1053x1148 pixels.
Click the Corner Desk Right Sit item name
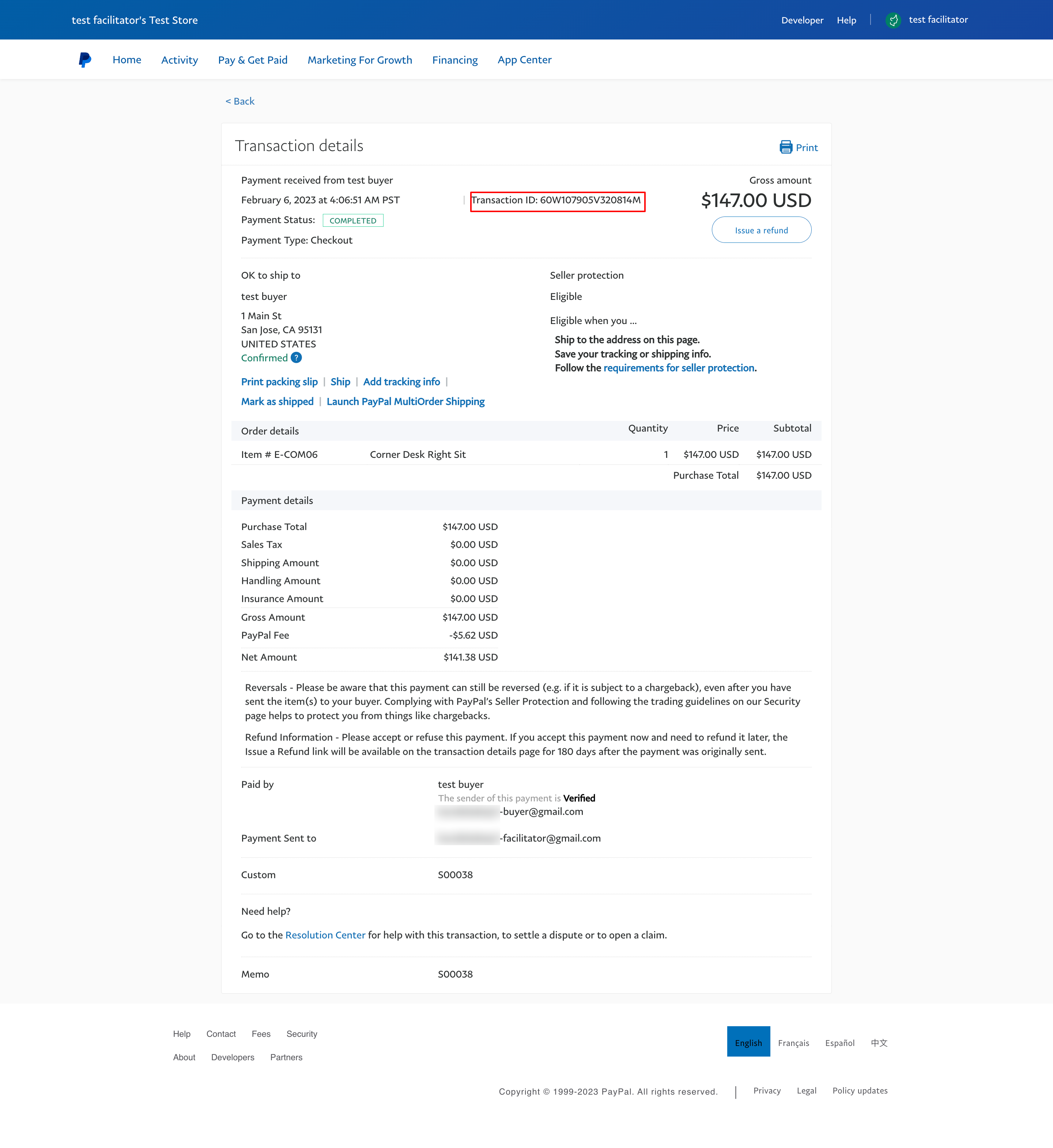coord(418,454)
